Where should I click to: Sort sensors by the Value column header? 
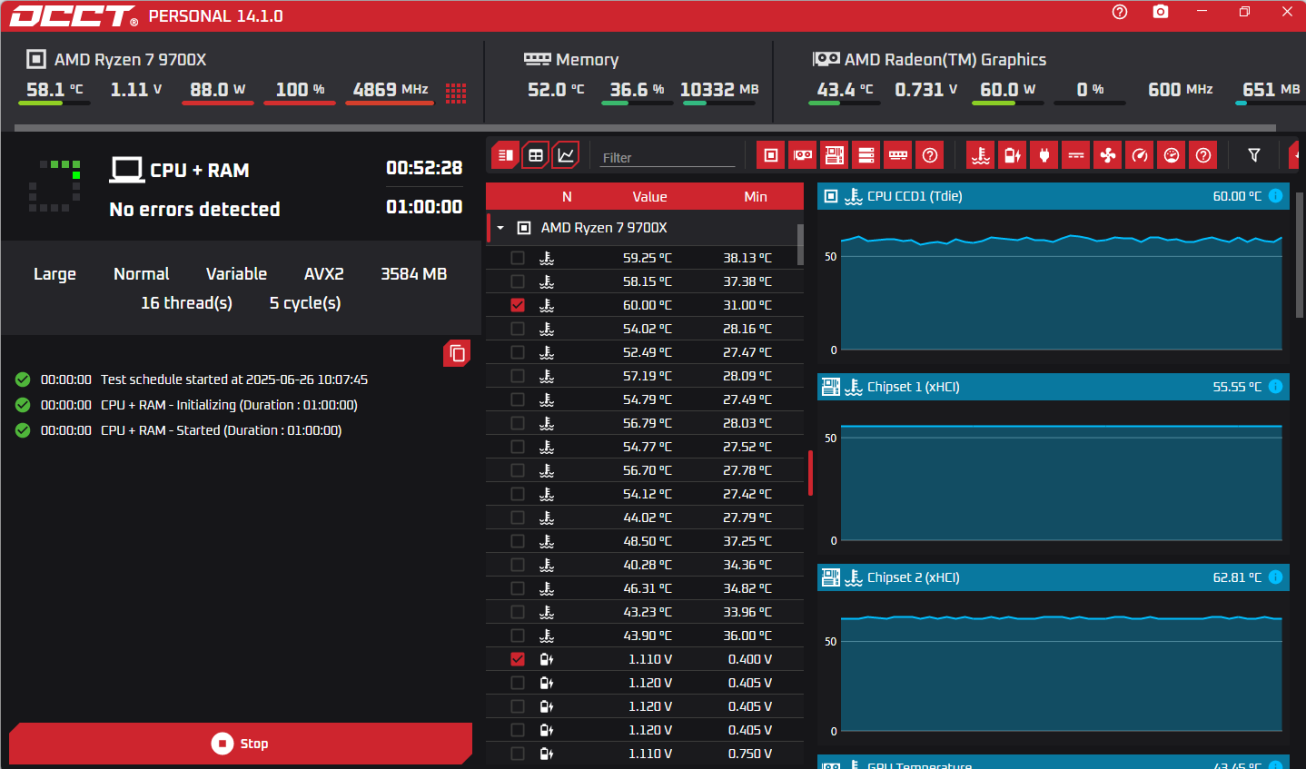649,197
